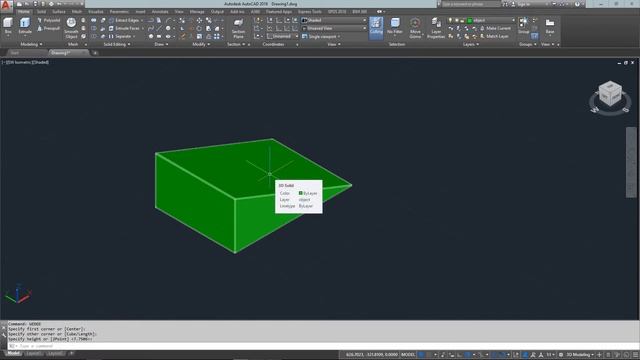Image resolution: width=640 pixels, height=360 pixels.
Task: Expand the Draw panel
Action: click(161, 44)
